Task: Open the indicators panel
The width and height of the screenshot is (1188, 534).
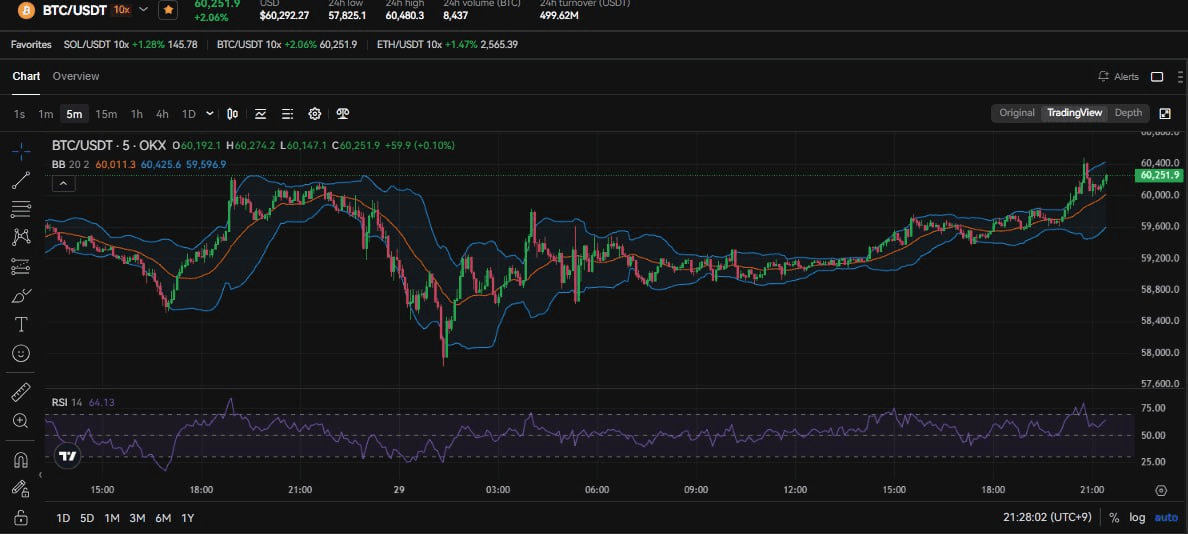Action: click(260, 114)
